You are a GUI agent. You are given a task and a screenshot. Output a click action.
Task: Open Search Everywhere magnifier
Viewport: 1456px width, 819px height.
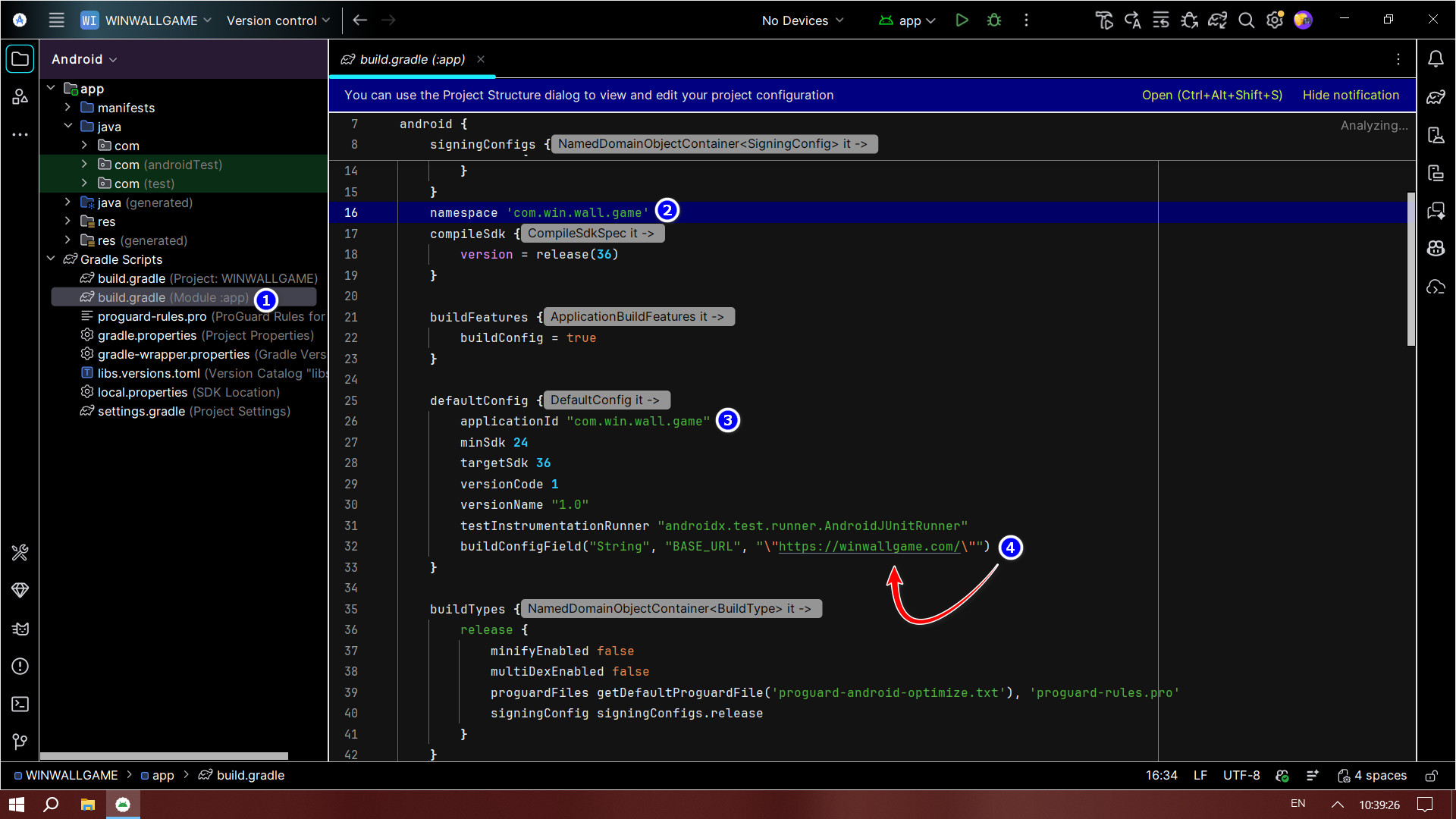point(1246,20)
